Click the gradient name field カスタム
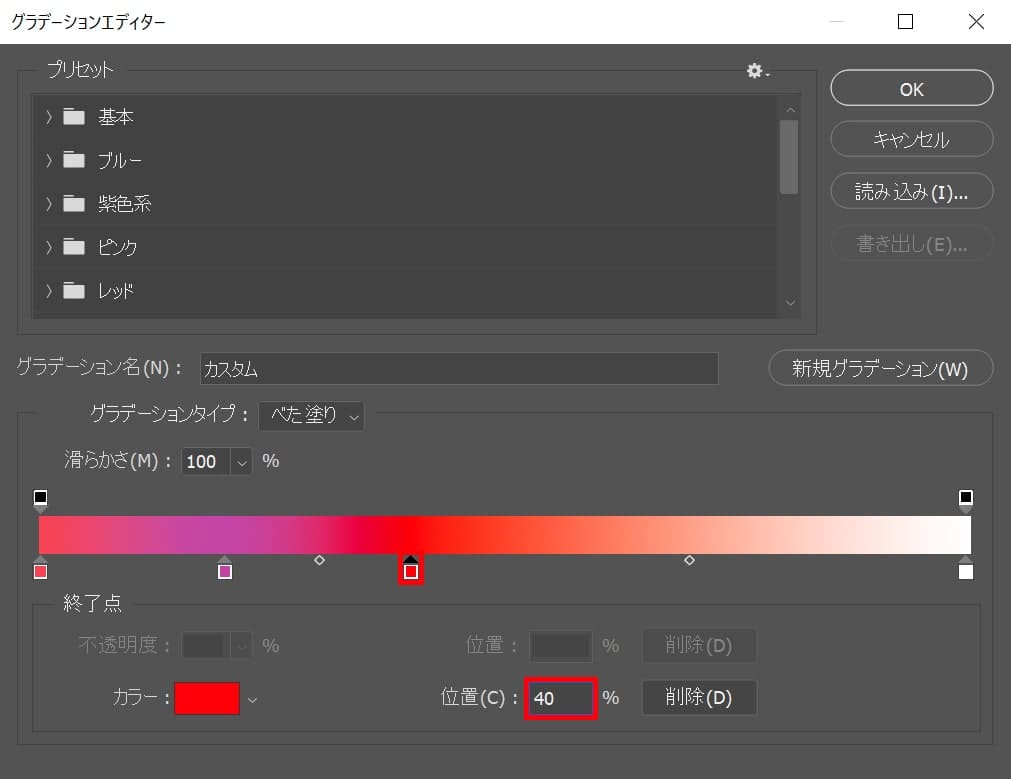This screenshot has width=1011, height=779. [458, 368]
